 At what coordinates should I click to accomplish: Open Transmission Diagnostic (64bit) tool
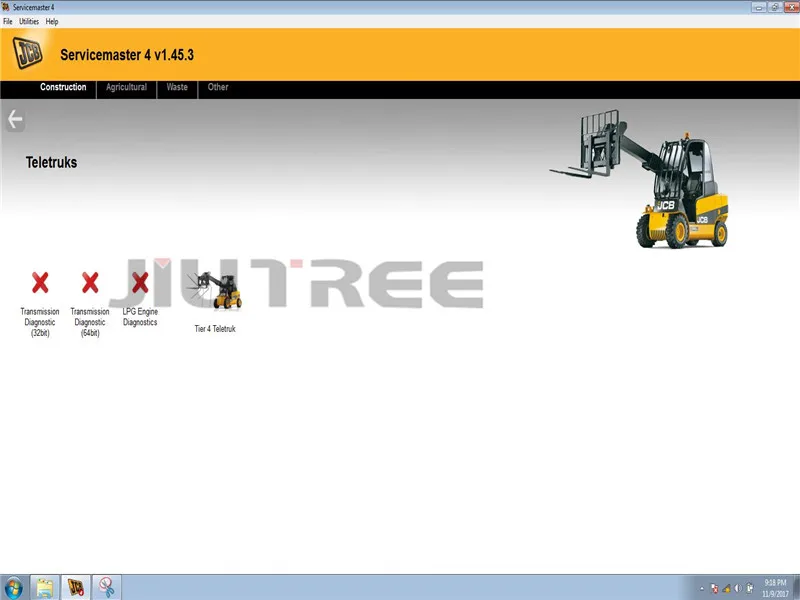(90, 304)
